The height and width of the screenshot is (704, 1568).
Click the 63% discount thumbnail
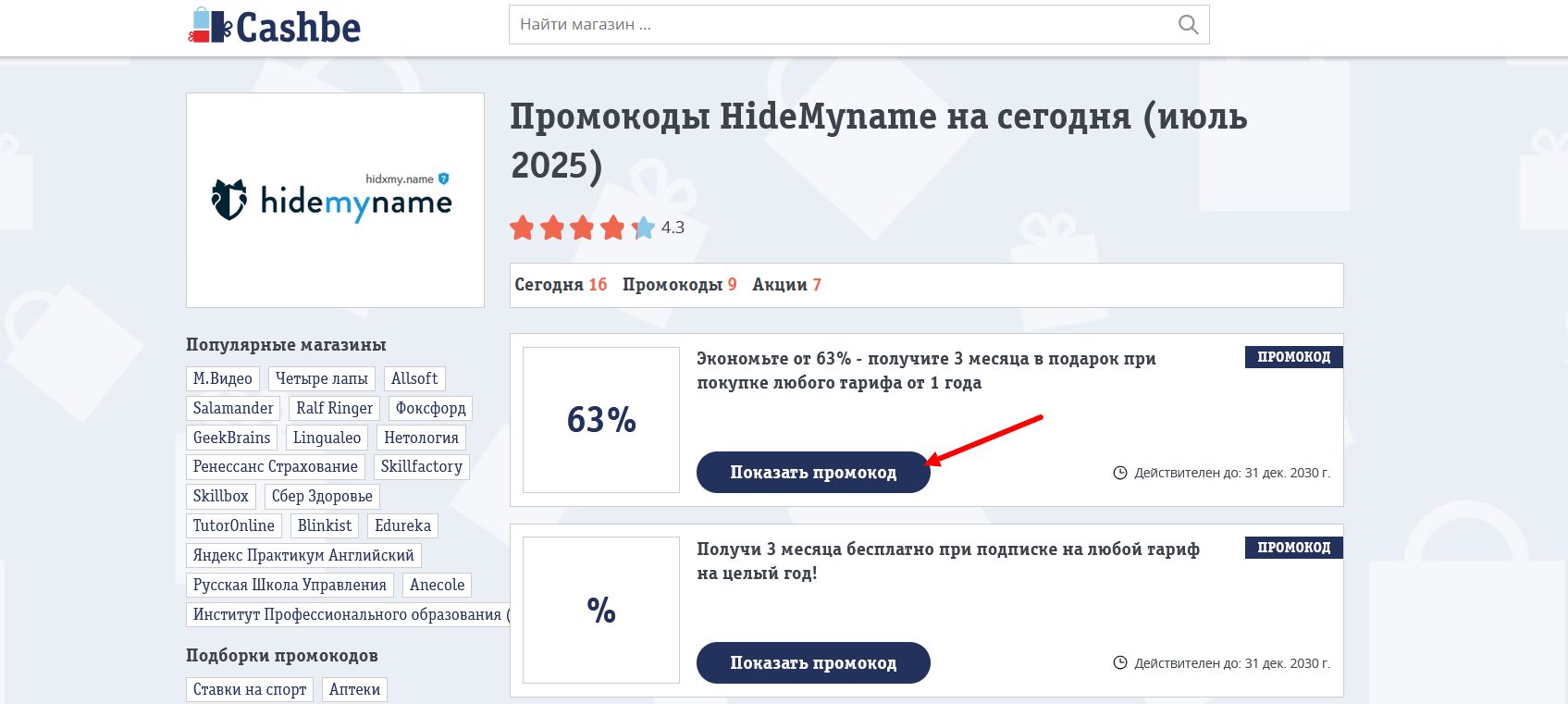click(601, 420)
